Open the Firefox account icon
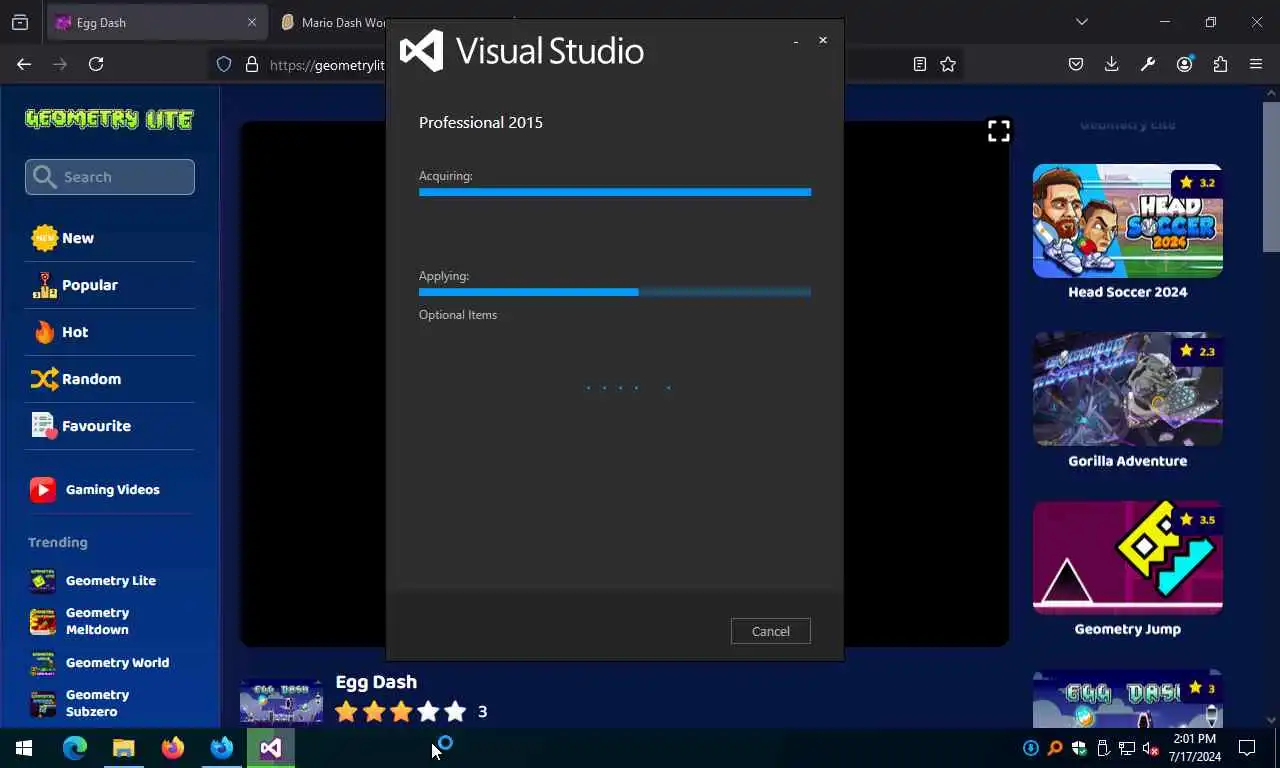This screenshot has width=1280, height=768. pos(1185,64)
